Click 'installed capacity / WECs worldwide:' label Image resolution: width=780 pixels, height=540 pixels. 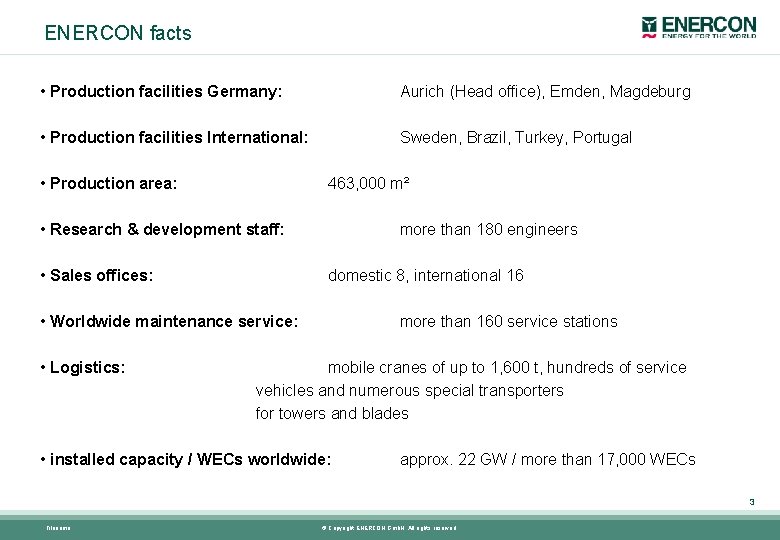tap(191, 459)
